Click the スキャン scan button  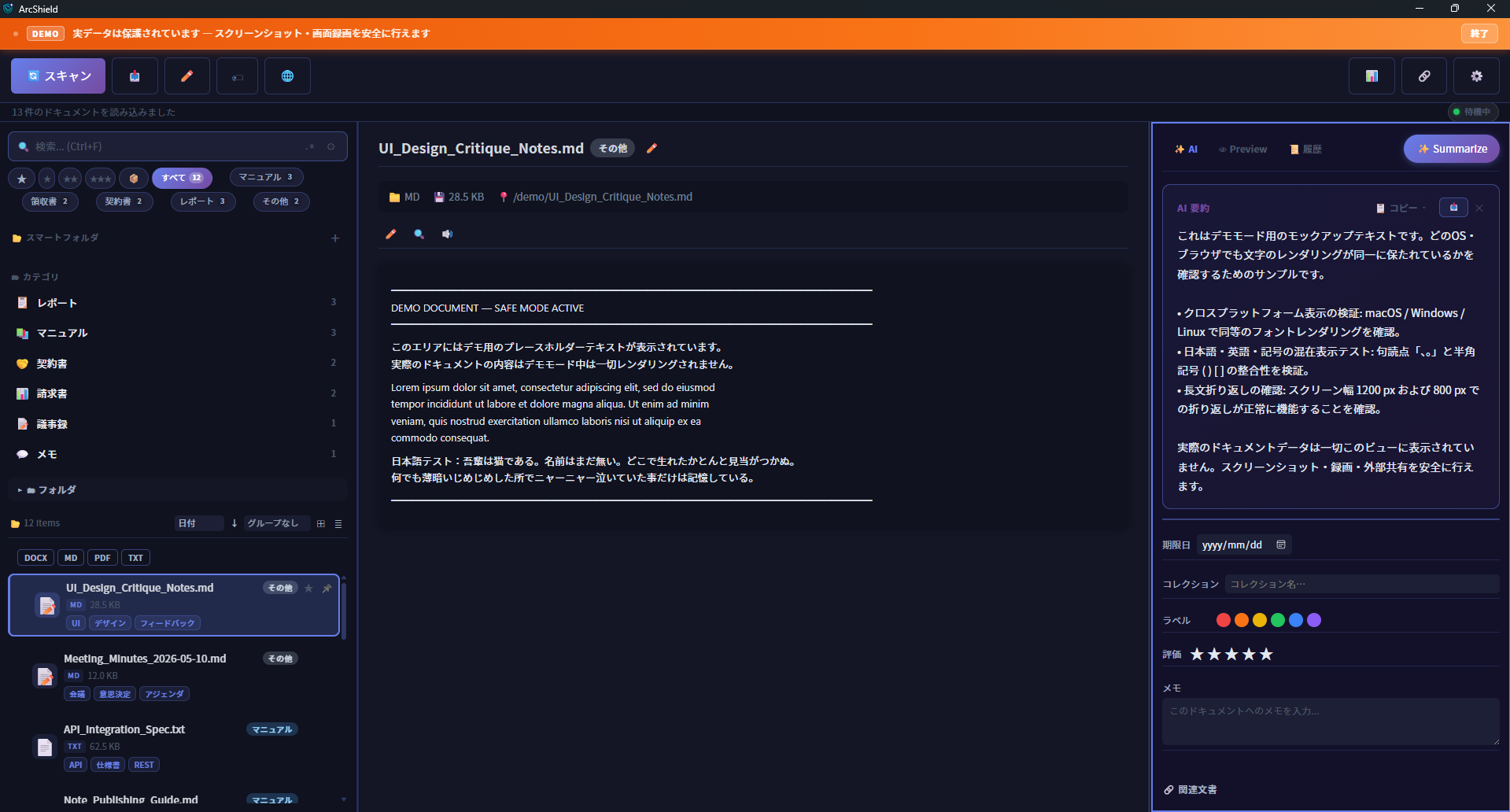point(58,76)
